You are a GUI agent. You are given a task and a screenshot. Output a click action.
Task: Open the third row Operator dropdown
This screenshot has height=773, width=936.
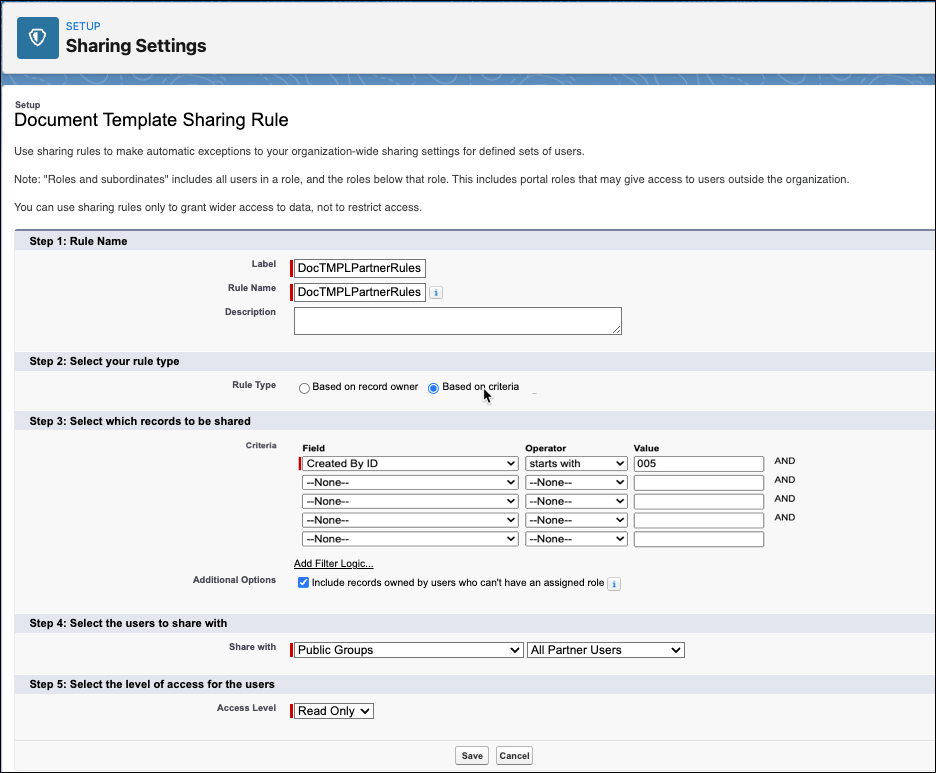pos(576,501)
